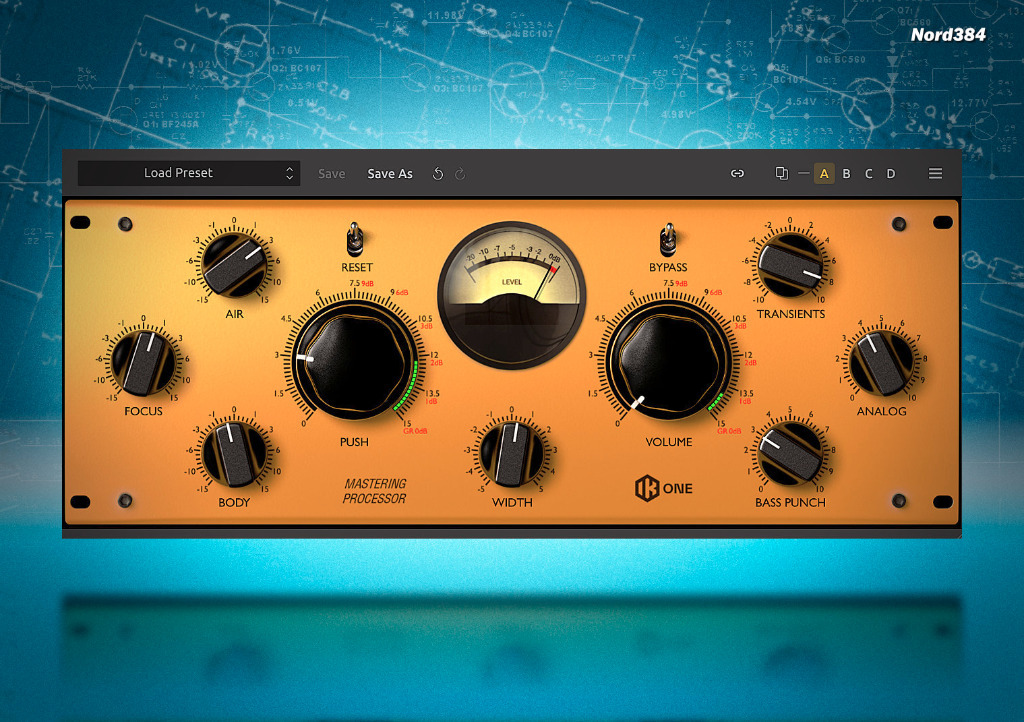The image size is (1024, 722).
Task: Click the MASTERING PROCESSOR label
Action: pyautogui.click(x=375, y=491)
